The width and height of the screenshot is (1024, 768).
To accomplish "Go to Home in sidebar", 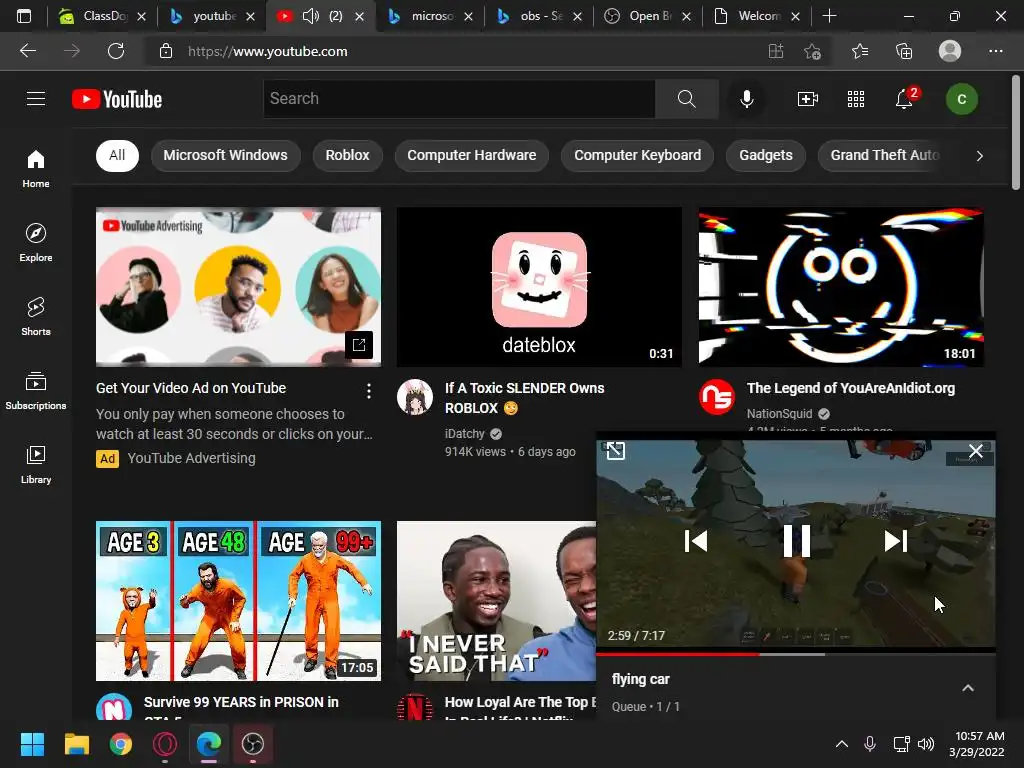I will point(36,168).
